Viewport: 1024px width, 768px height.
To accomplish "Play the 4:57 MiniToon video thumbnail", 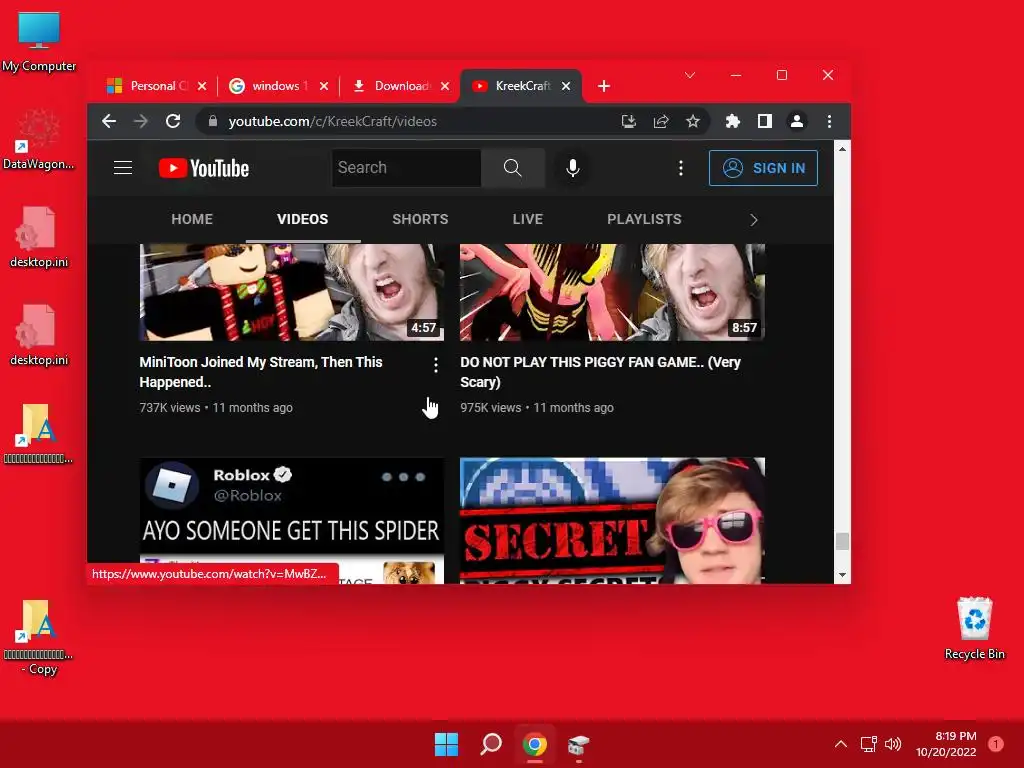I will (291, 292).
